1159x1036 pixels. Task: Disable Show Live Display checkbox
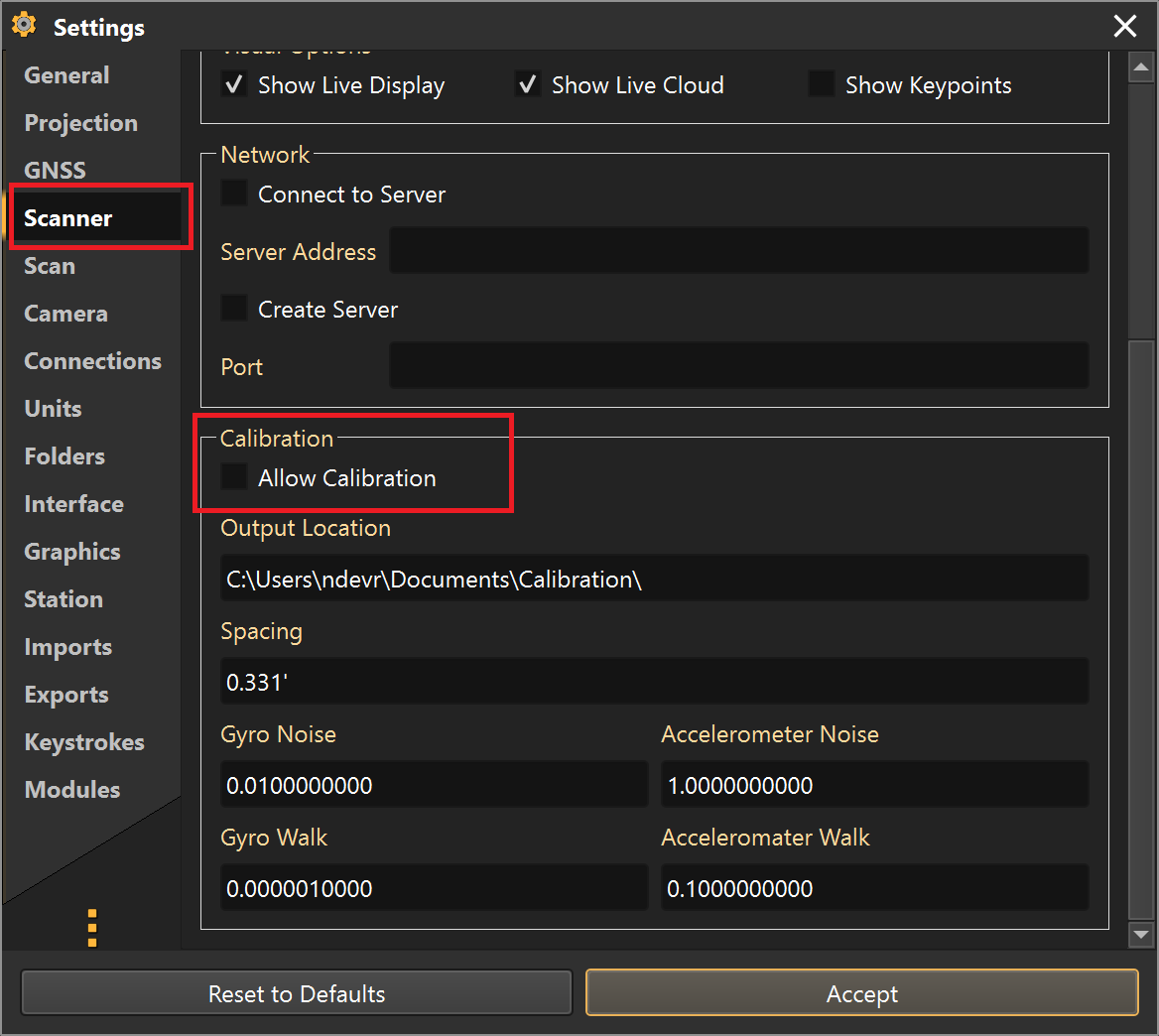click(234, 85)
